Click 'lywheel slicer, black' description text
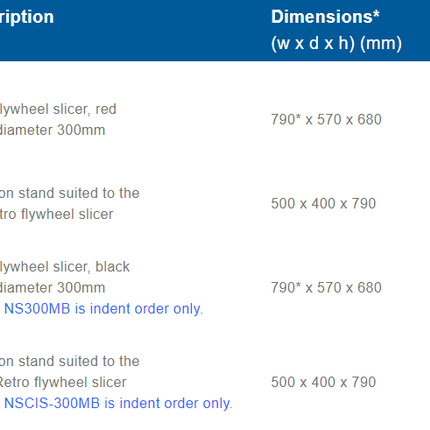The height and width of the screenshot is (430, 430). pos(65,267)
